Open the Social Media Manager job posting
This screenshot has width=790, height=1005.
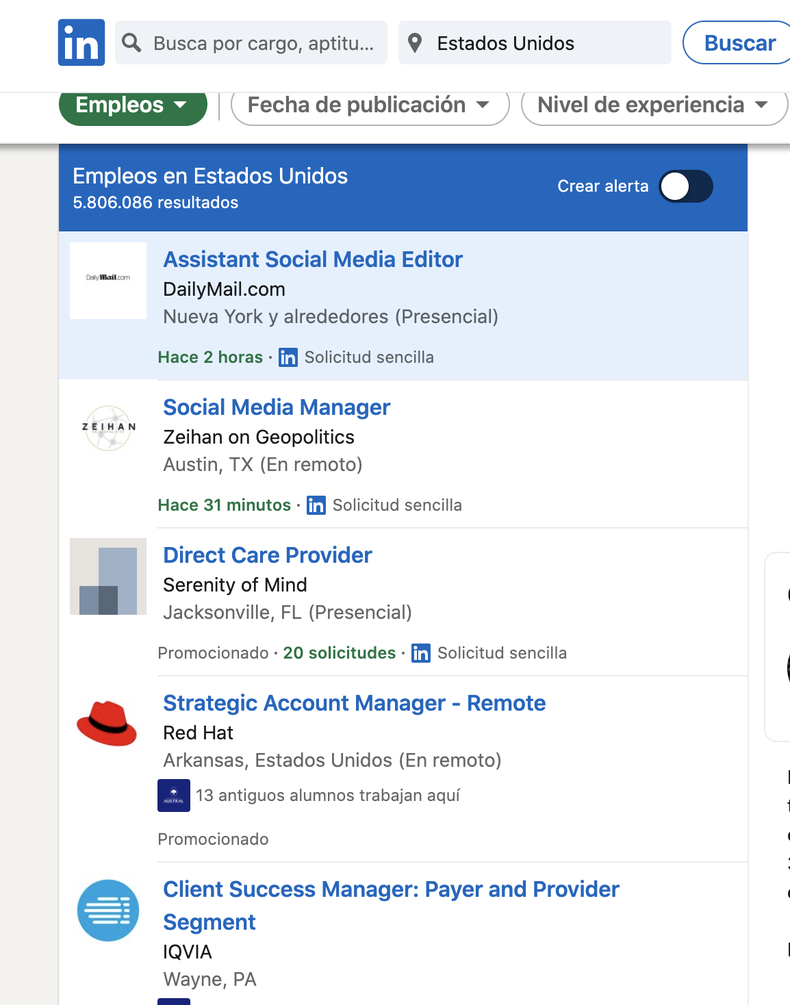[x=276, y=407]
